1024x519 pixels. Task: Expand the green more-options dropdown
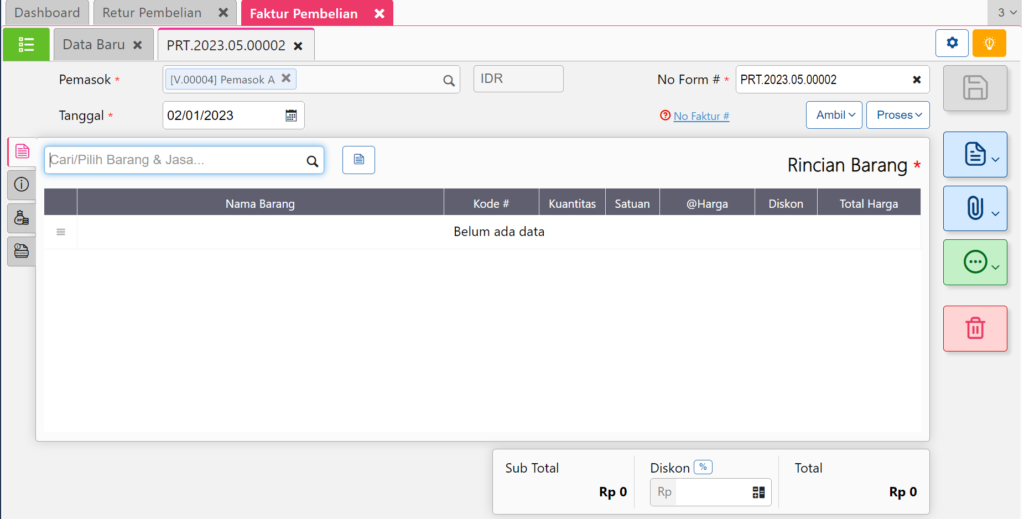975,262
